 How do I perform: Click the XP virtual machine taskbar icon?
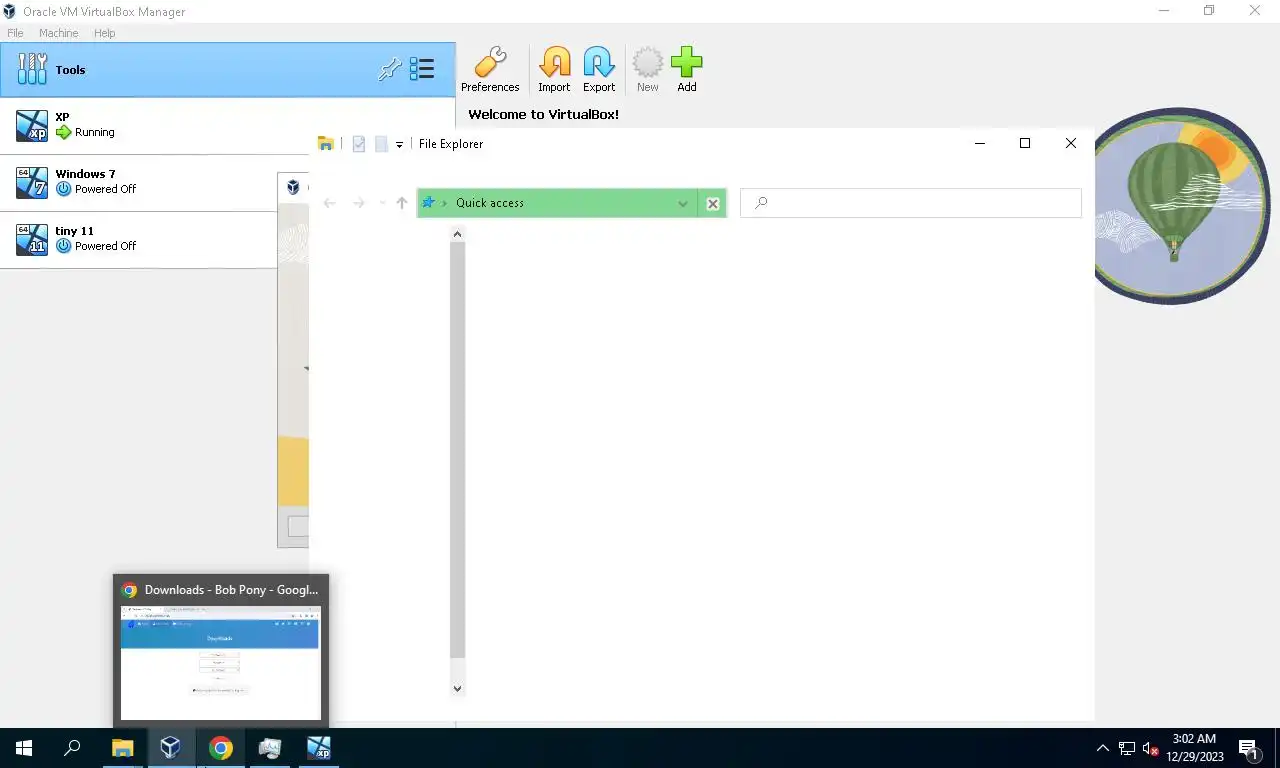(x=318, y=748)
